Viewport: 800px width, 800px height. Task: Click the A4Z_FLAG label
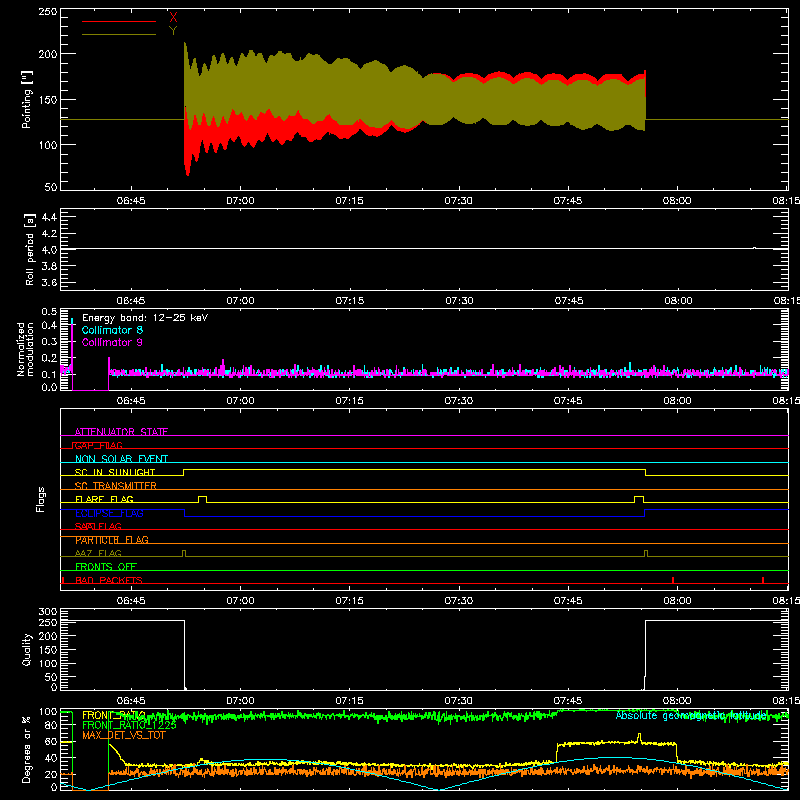pos(98,553)
